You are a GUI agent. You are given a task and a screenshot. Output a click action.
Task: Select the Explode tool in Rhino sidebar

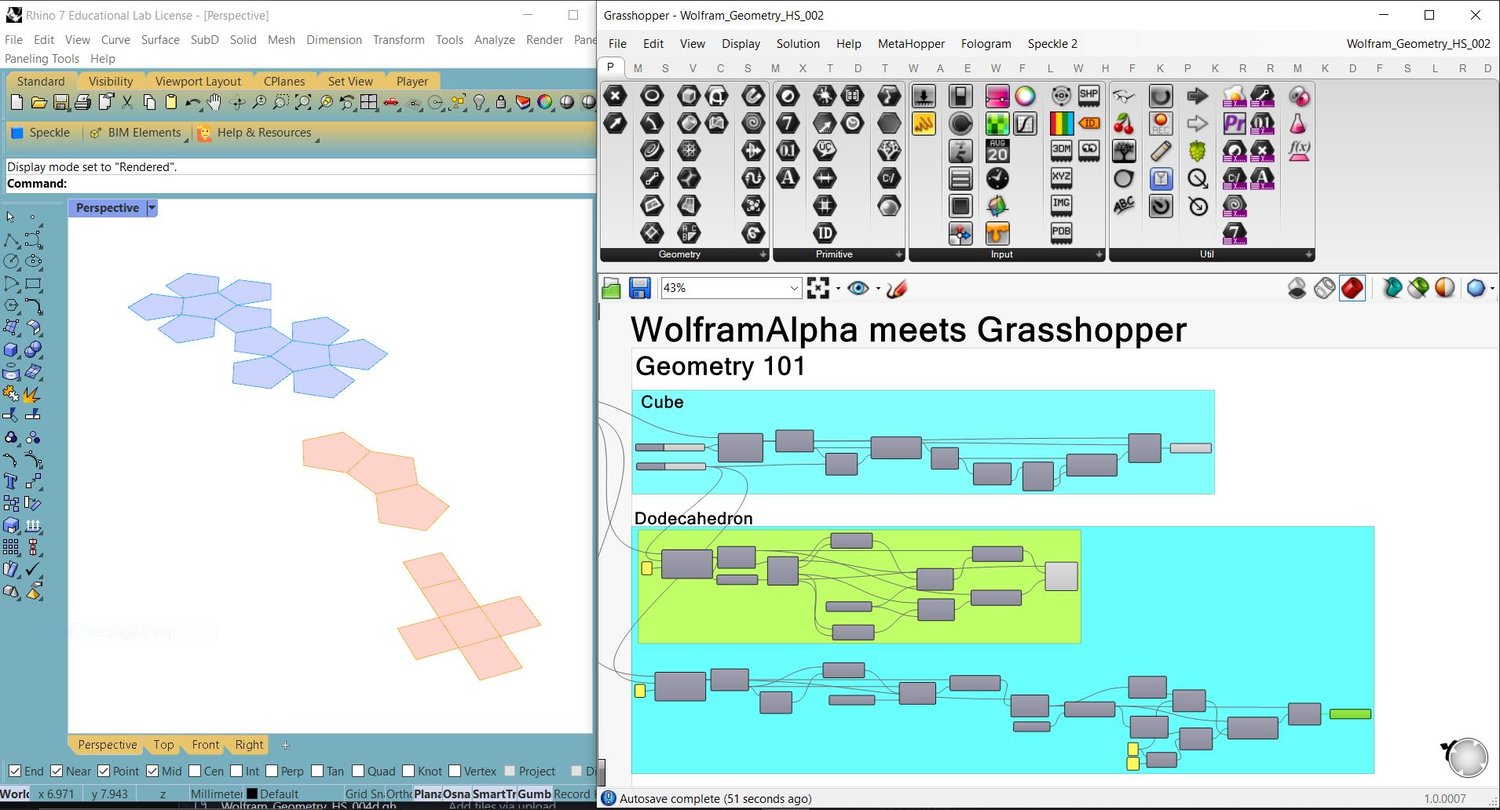click(x=33, y=394)
